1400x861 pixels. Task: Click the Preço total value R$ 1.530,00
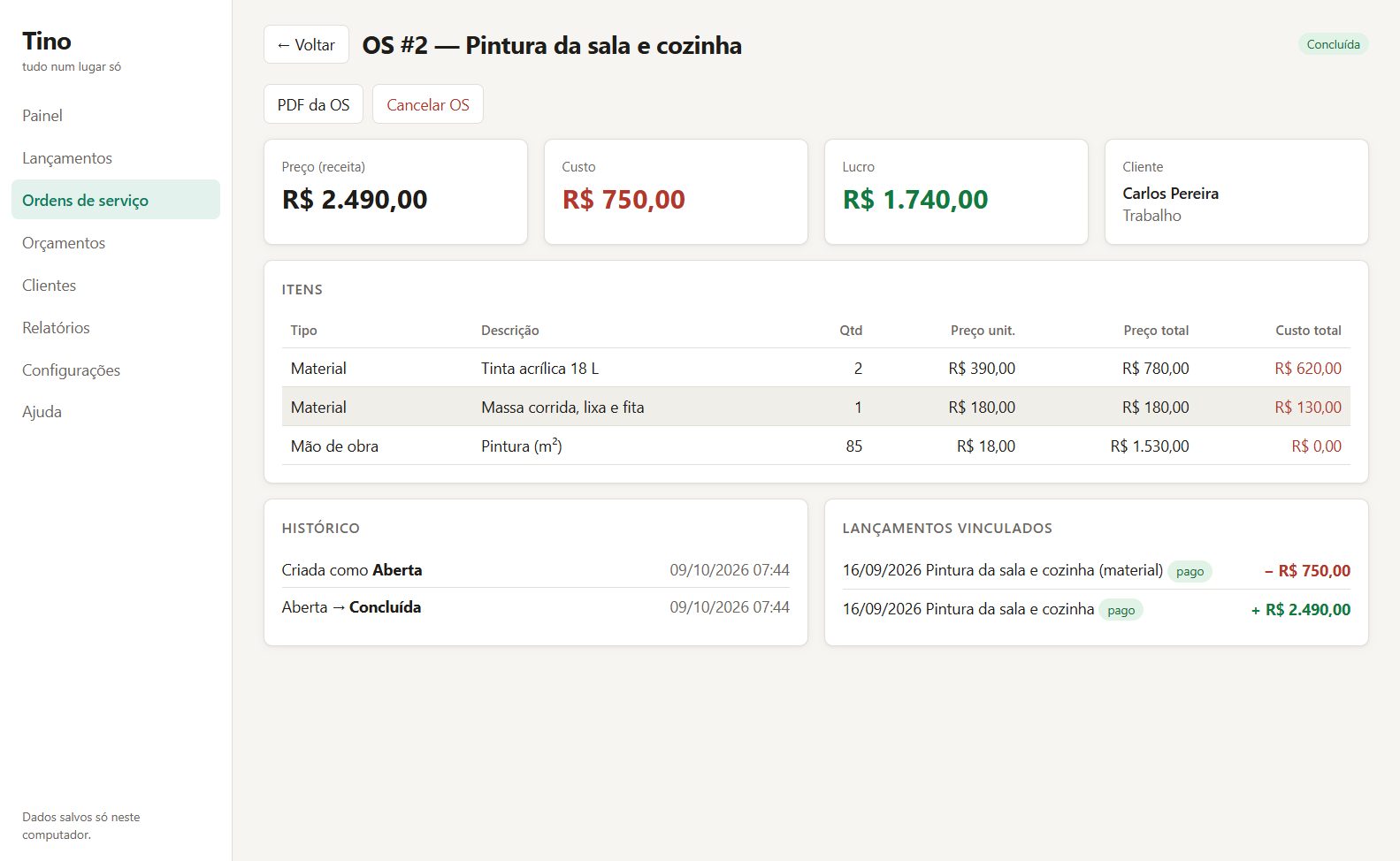pos(1150,446)
